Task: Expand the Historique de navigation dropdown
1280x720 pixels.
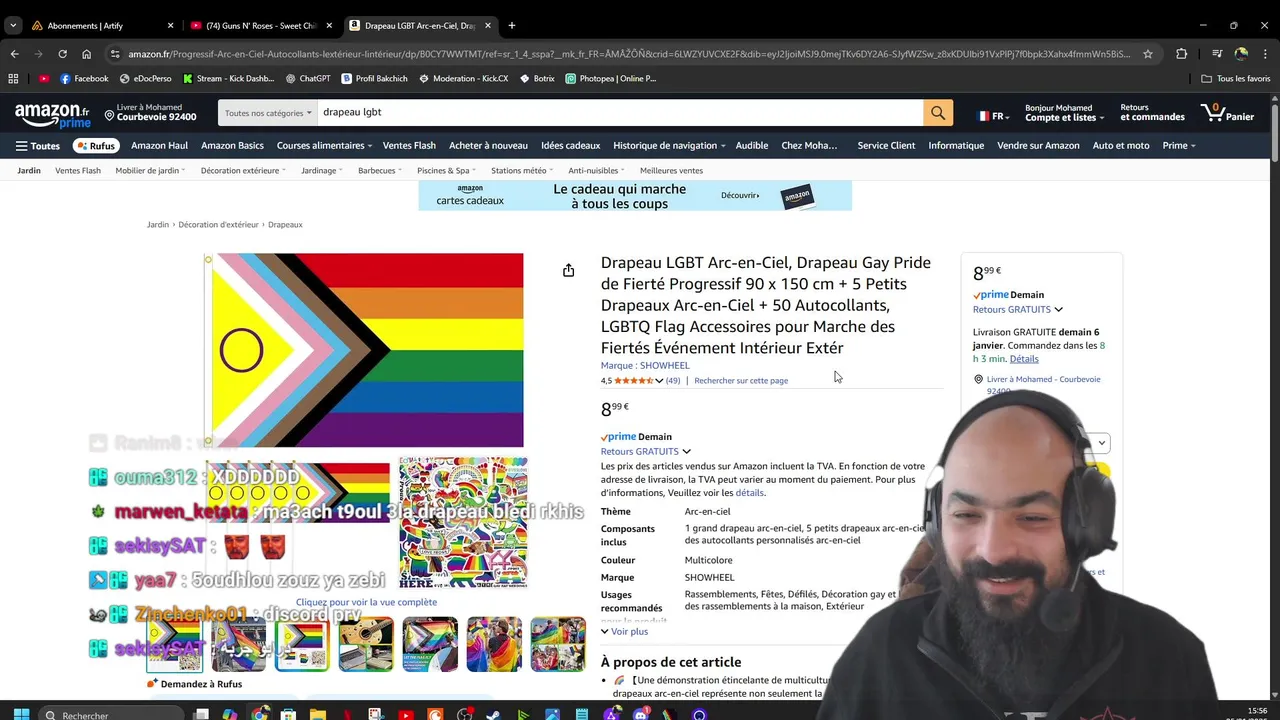Action: [x=669, y=146]
